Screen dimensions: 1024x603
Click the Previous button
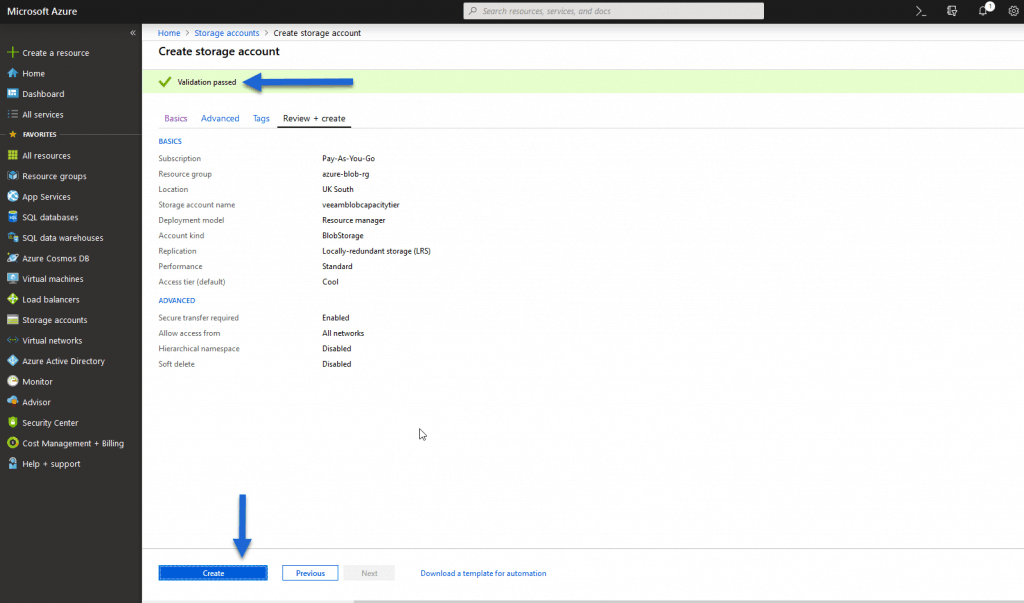coord(310,573)
